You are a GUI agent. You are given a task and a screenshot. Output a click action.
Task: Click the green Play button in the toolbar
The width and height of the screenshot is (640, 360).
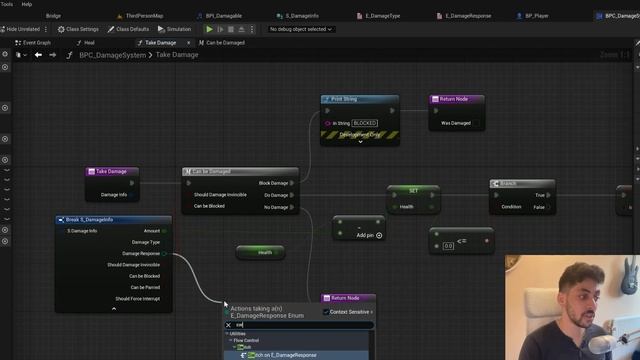pyautogui.click(x=209, y=29)
